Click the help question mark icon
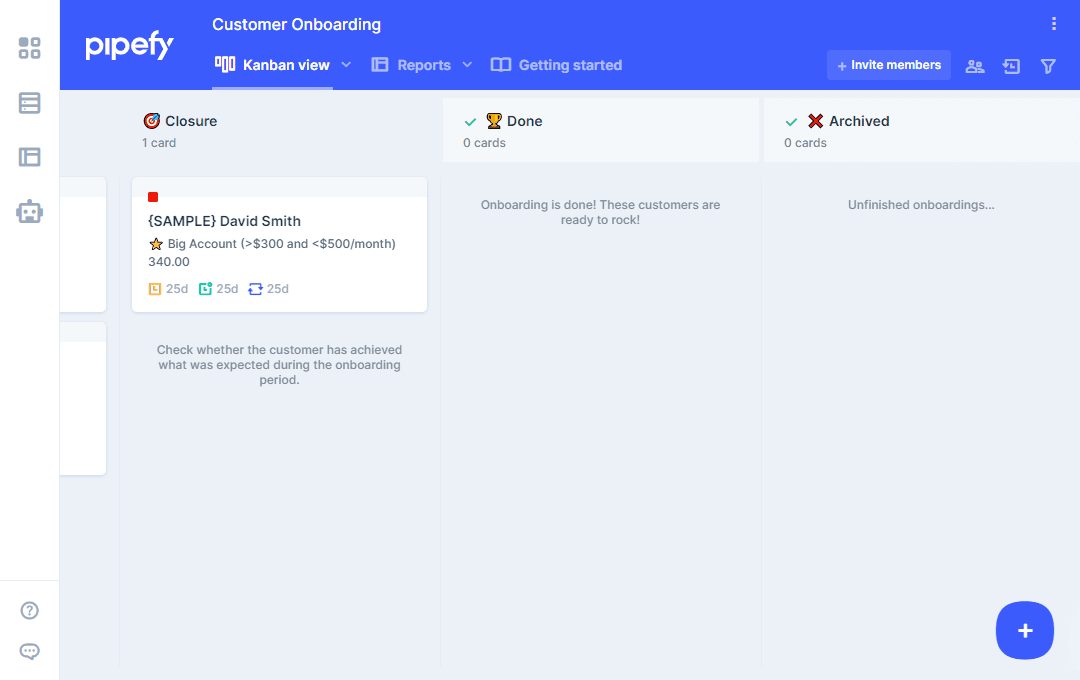 [30, 611]
